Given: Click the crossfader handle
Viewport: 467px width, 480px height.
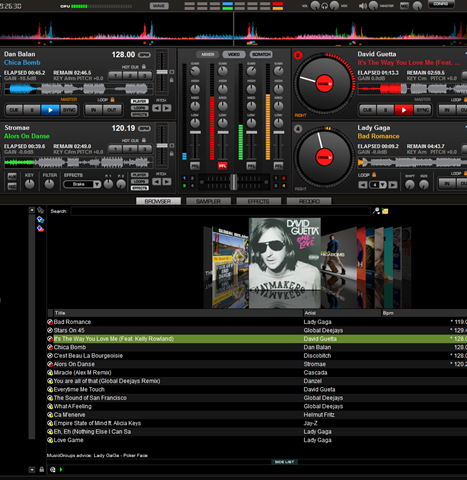Looking at the screenshot, I should [234, 182].
